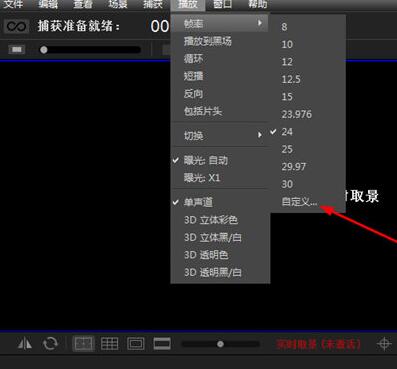
Task: Close the open 播放 menu
Action: point(188,4)
